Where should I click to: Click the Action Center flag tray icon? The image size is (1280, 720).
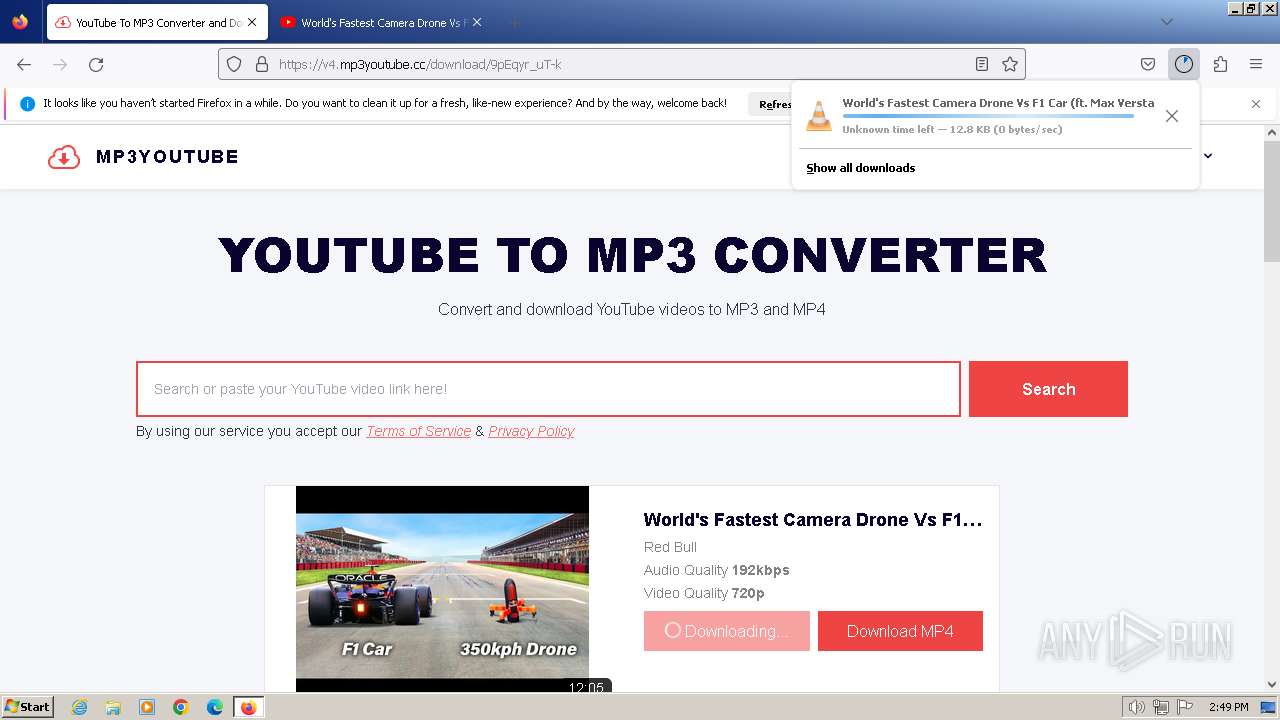(1185, 707)
